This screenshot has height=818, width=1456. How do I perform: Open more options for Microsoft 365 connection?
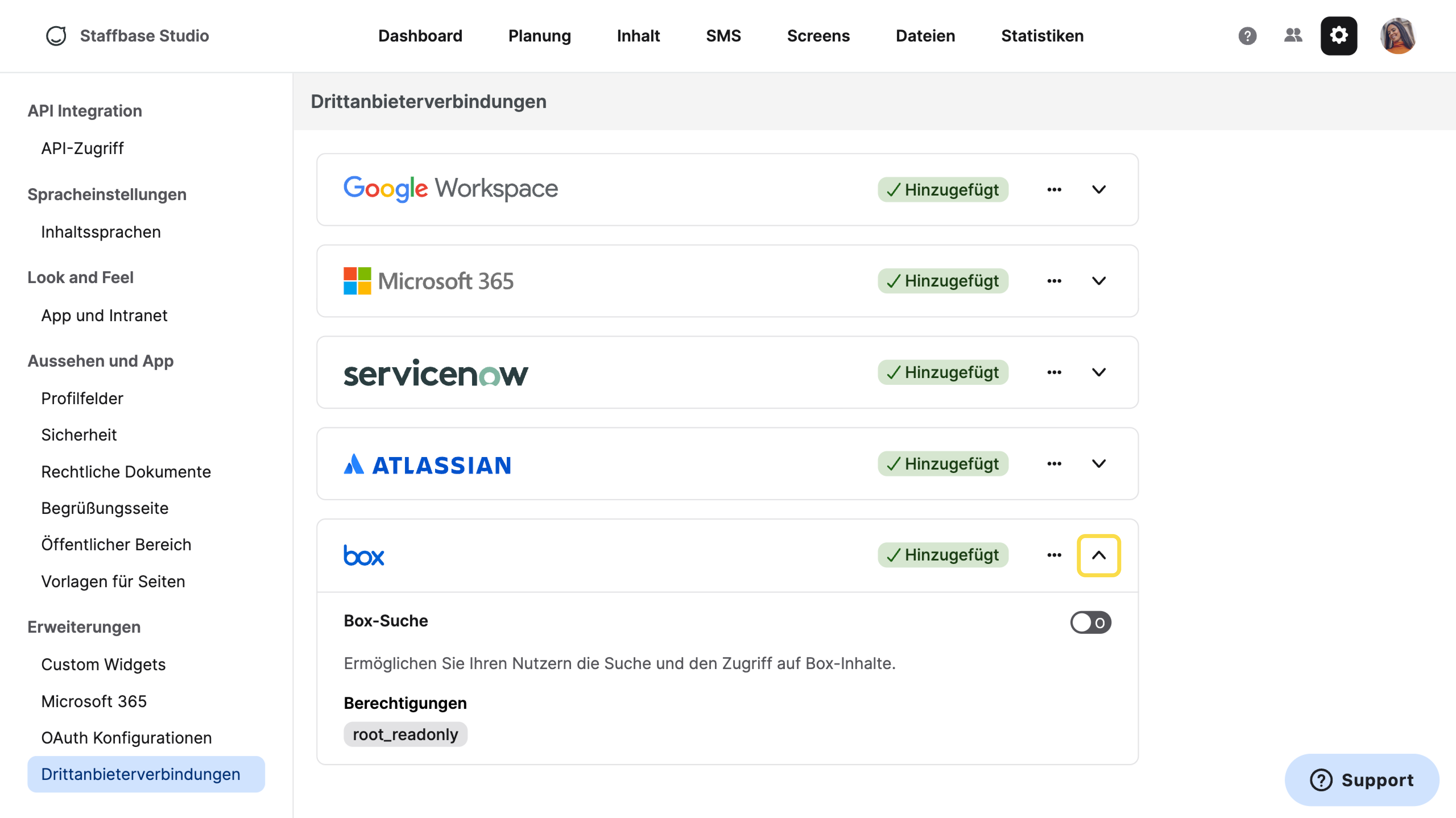[x=1054, y=281]
